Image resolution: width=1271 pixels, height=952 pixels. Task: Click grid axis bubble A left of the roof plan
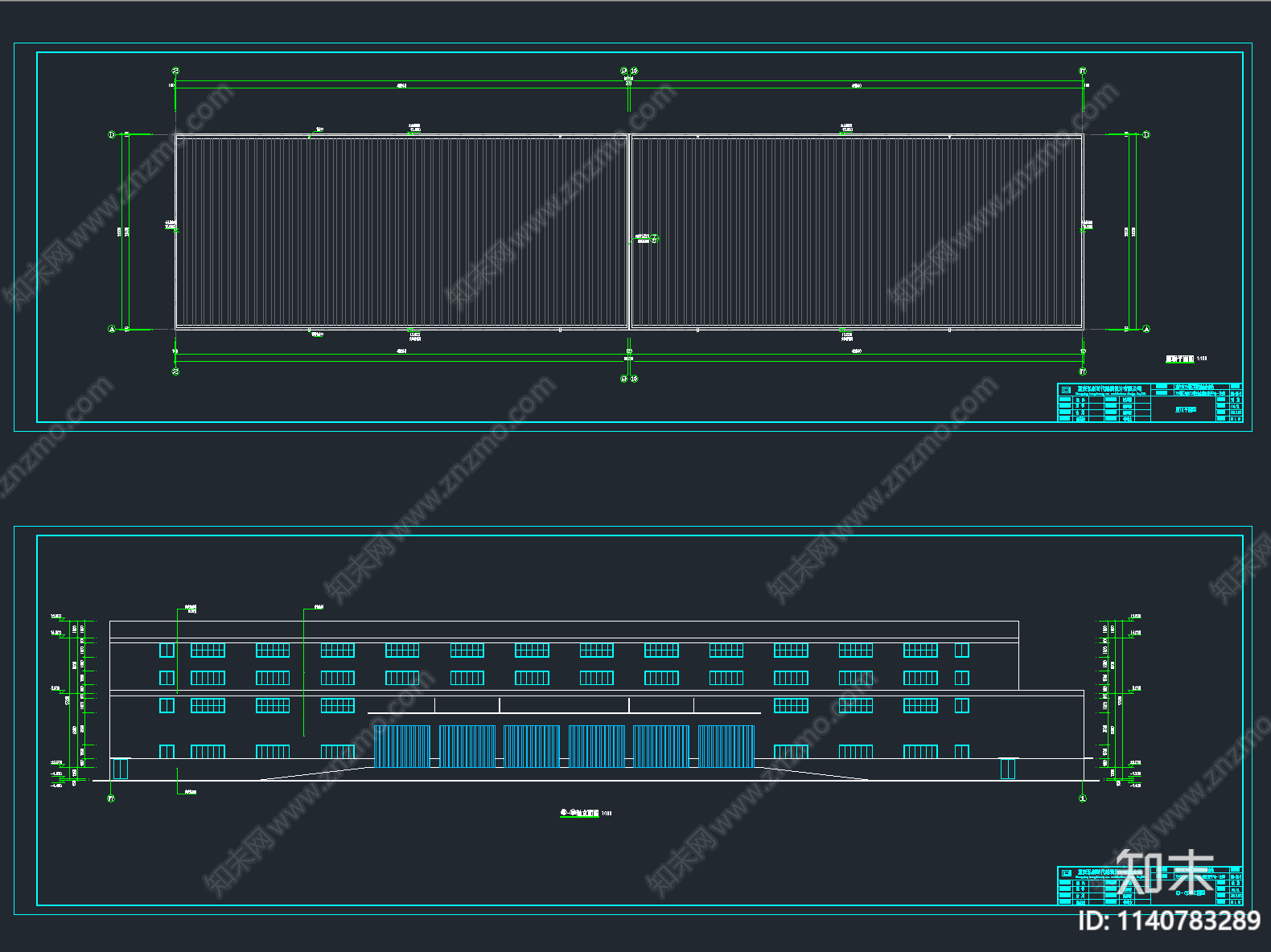click(112, 329)
